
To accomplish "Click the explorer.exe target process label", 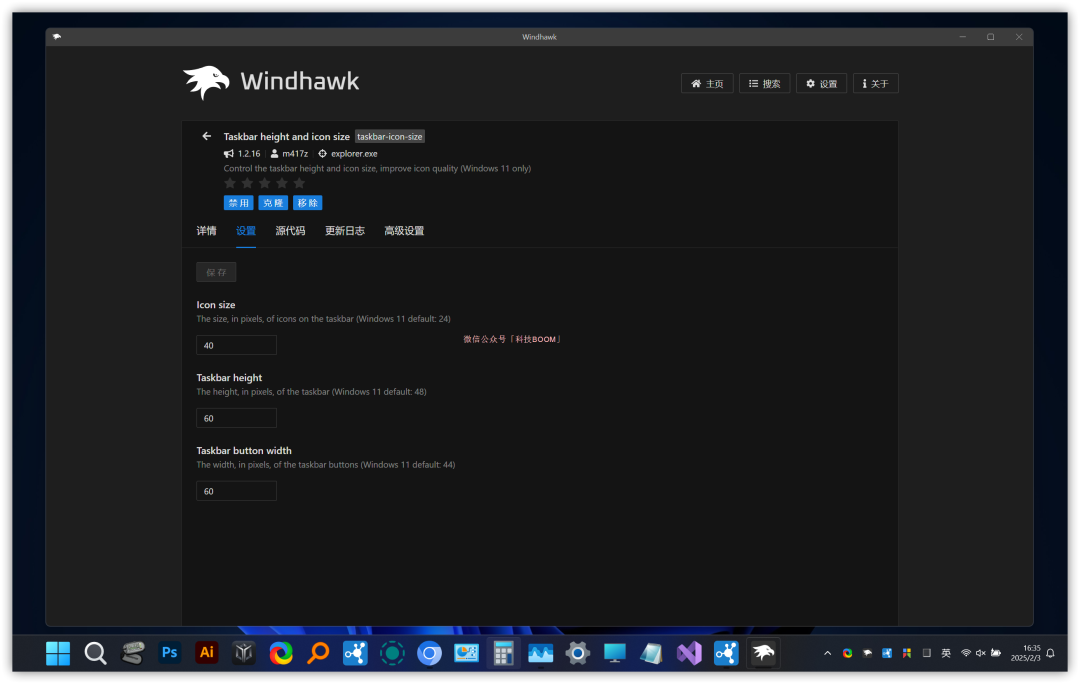I will click(354, 154).
